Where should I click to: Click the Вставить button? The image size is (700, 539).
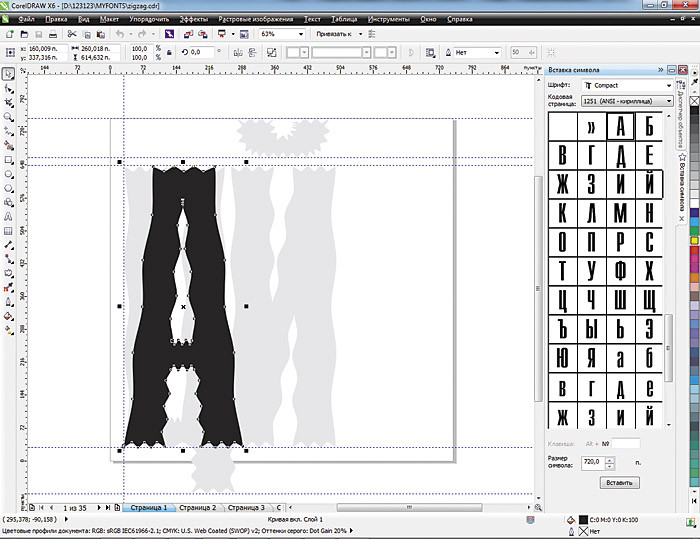(x=619, y=483)
